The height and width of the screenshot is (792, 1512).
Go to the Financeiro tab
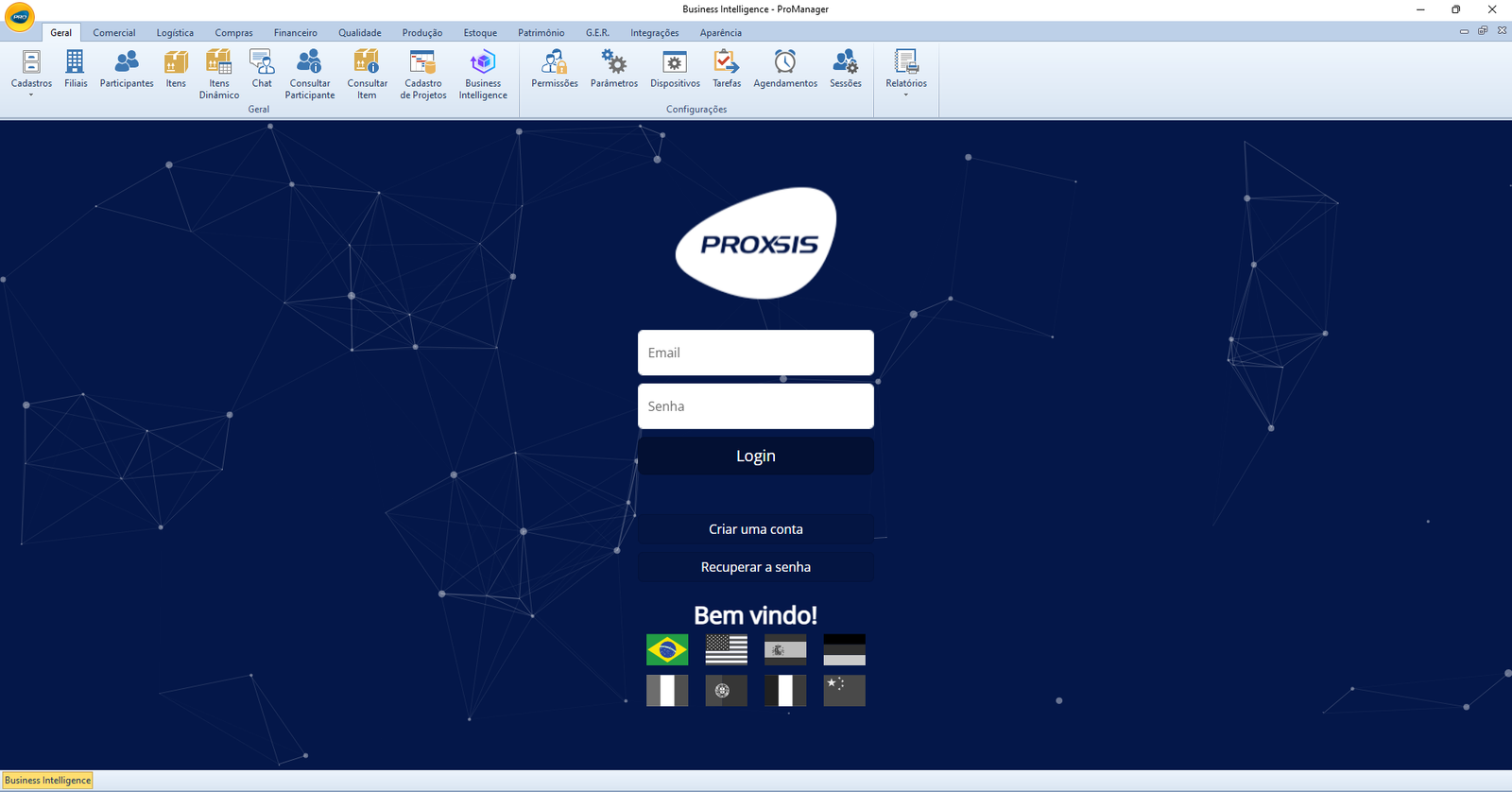coord(296,32)
